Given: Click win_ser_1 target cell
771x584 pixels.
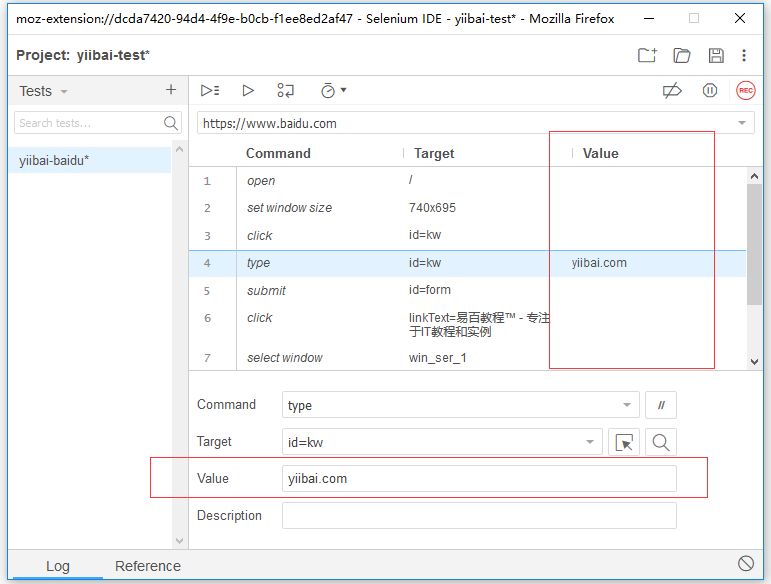Looking at the screenshot, I should (x=438, y=358).
